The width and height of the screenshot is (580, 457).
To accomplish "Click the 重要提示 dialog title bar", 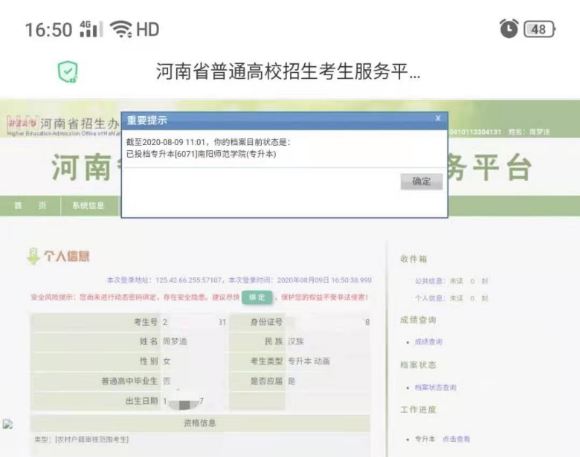I will coord(284,120).
